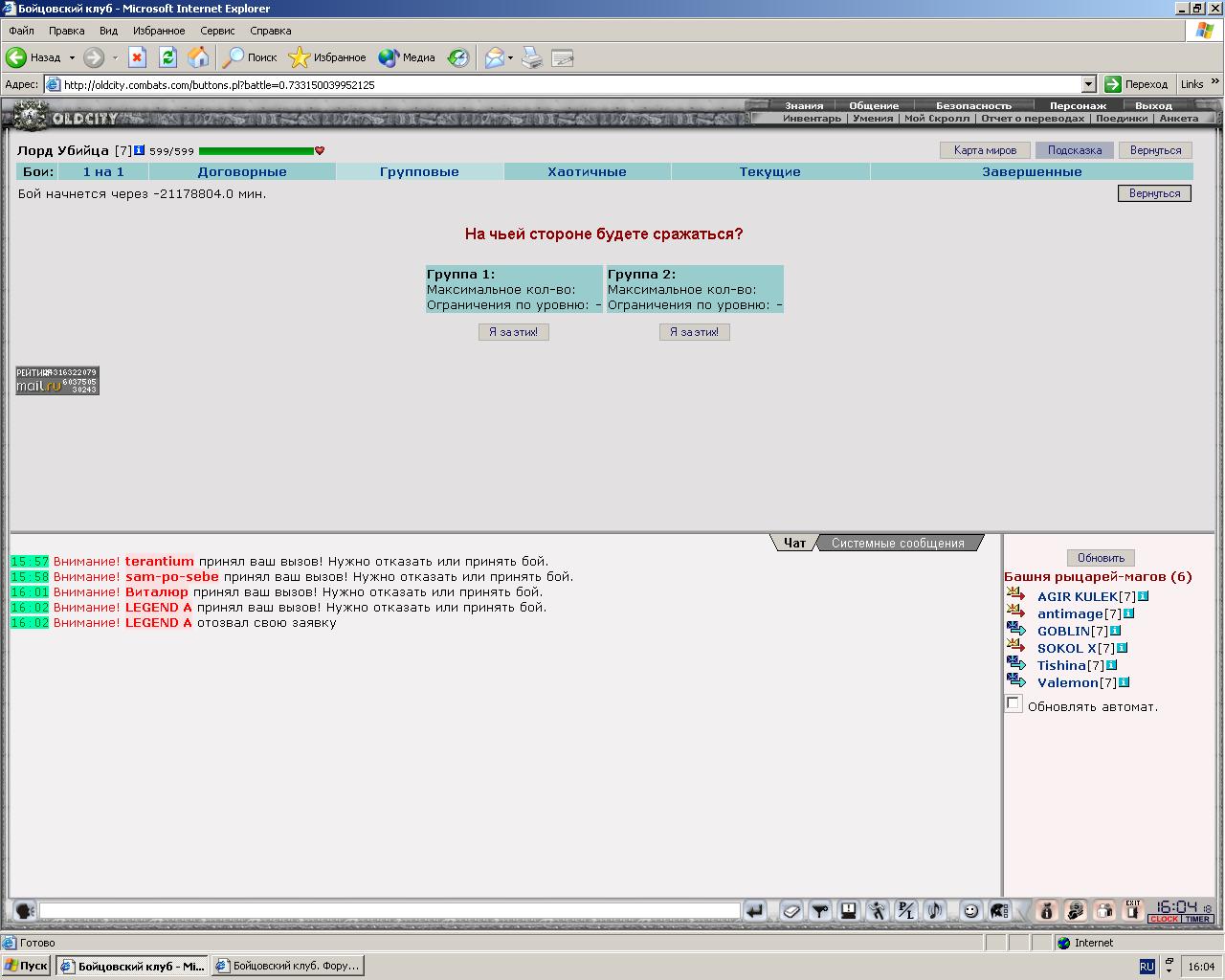Open the address bar dropdown arrow

[1088, 84]
